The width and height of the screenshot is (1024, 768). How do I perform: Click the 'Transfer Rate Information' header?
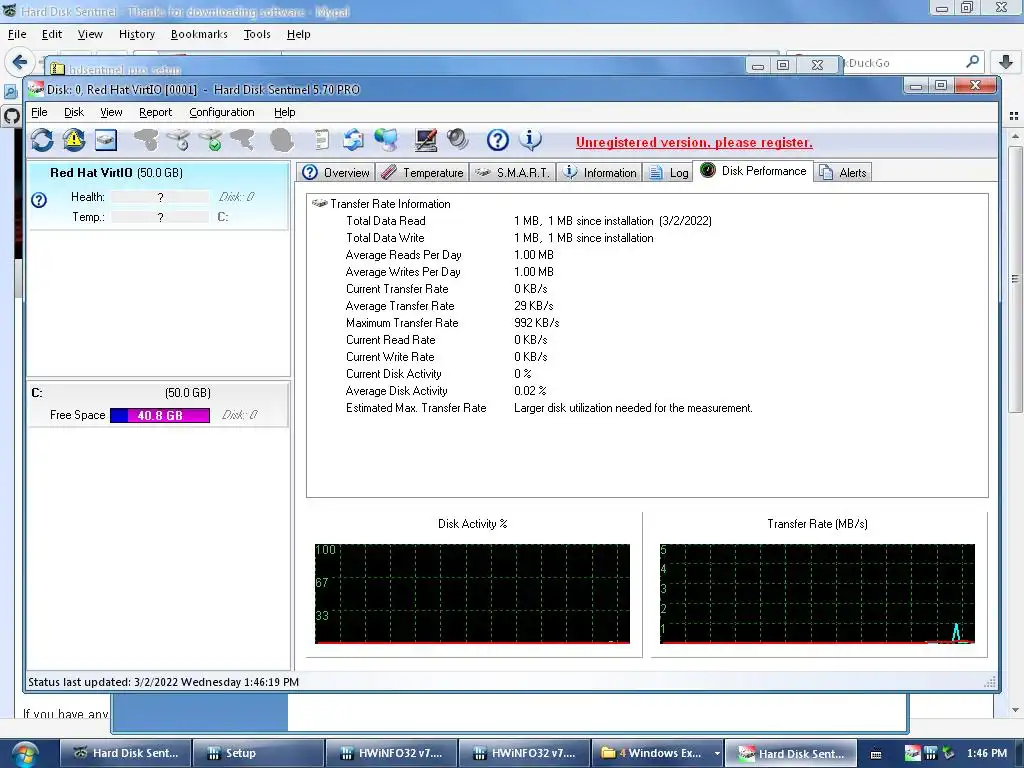tap(391, 204)
